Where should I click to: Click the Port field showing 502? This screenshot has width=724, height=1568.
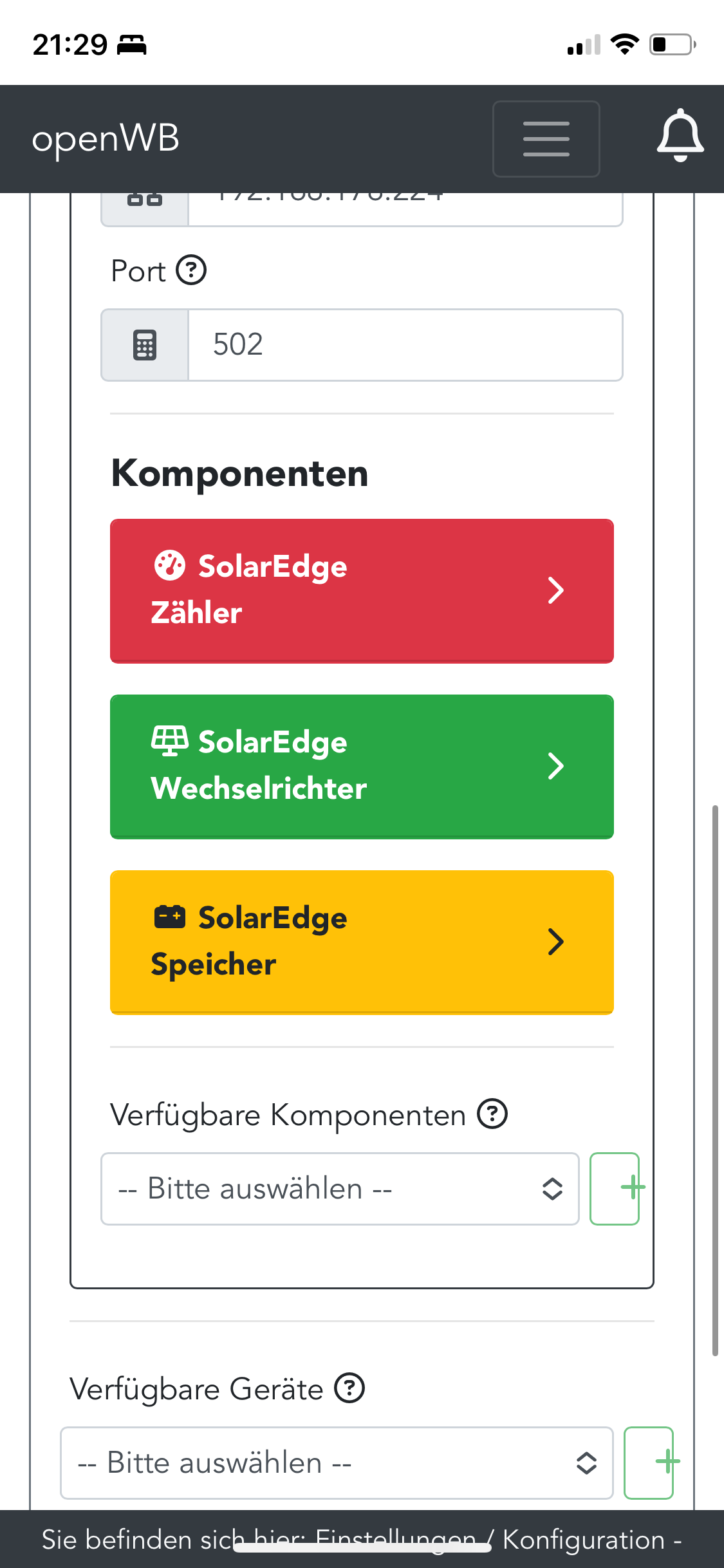click(x=405, y=345)
